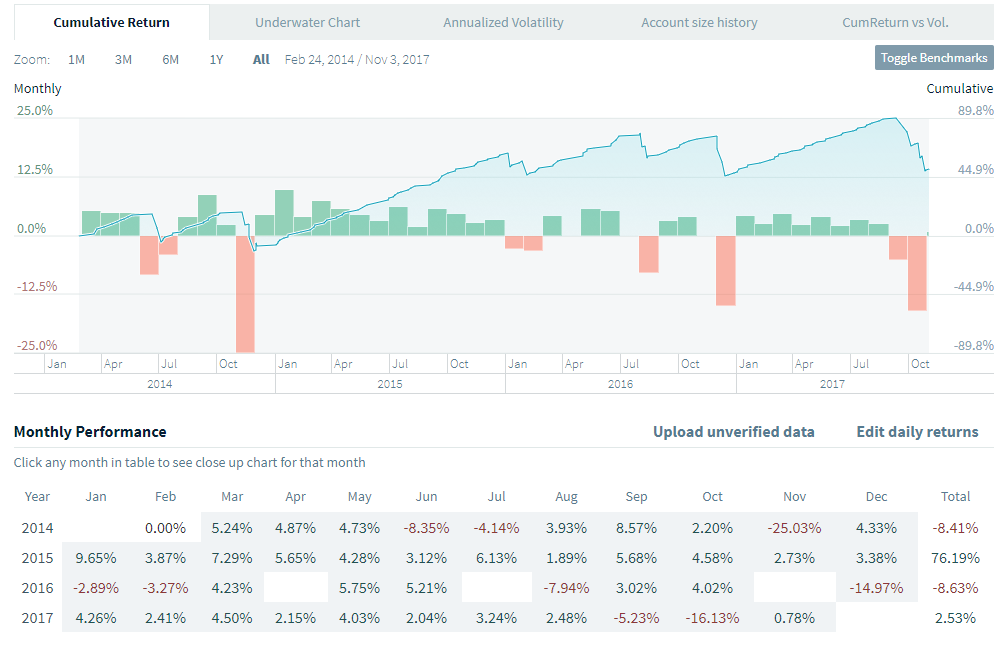Click the October 2017 -16.13% cell

click(x=713, y=618)
